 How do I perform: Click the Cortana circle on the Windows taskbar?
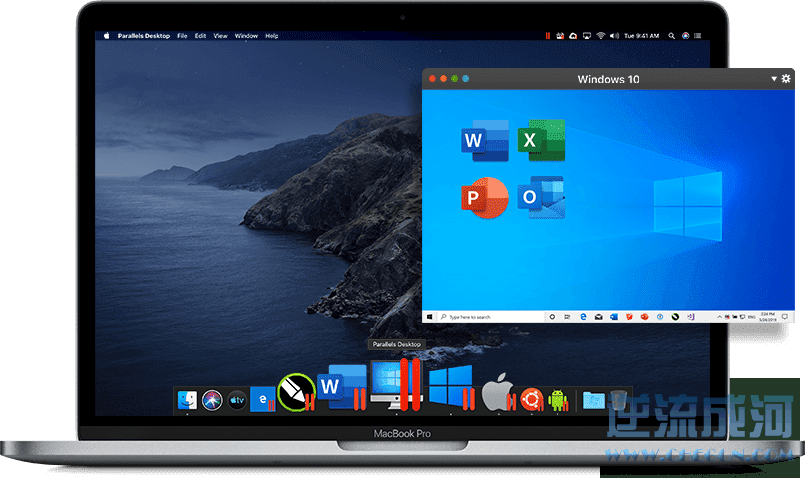552,317
